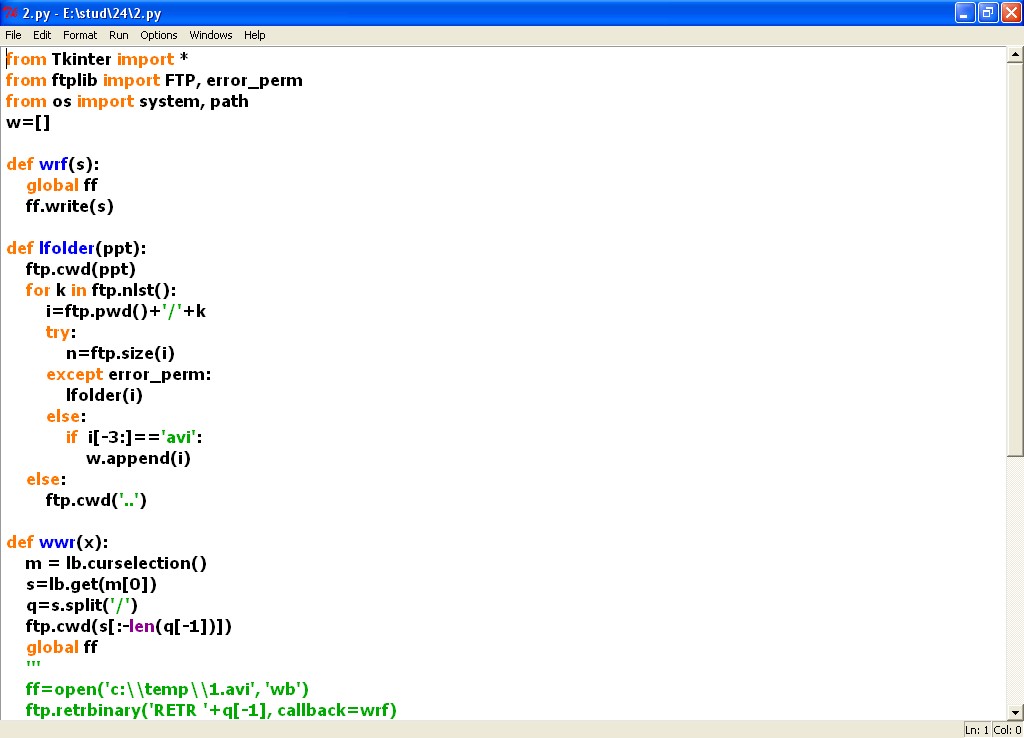
Task: Close the 2.py editor window
Action: pos(1009,13)
